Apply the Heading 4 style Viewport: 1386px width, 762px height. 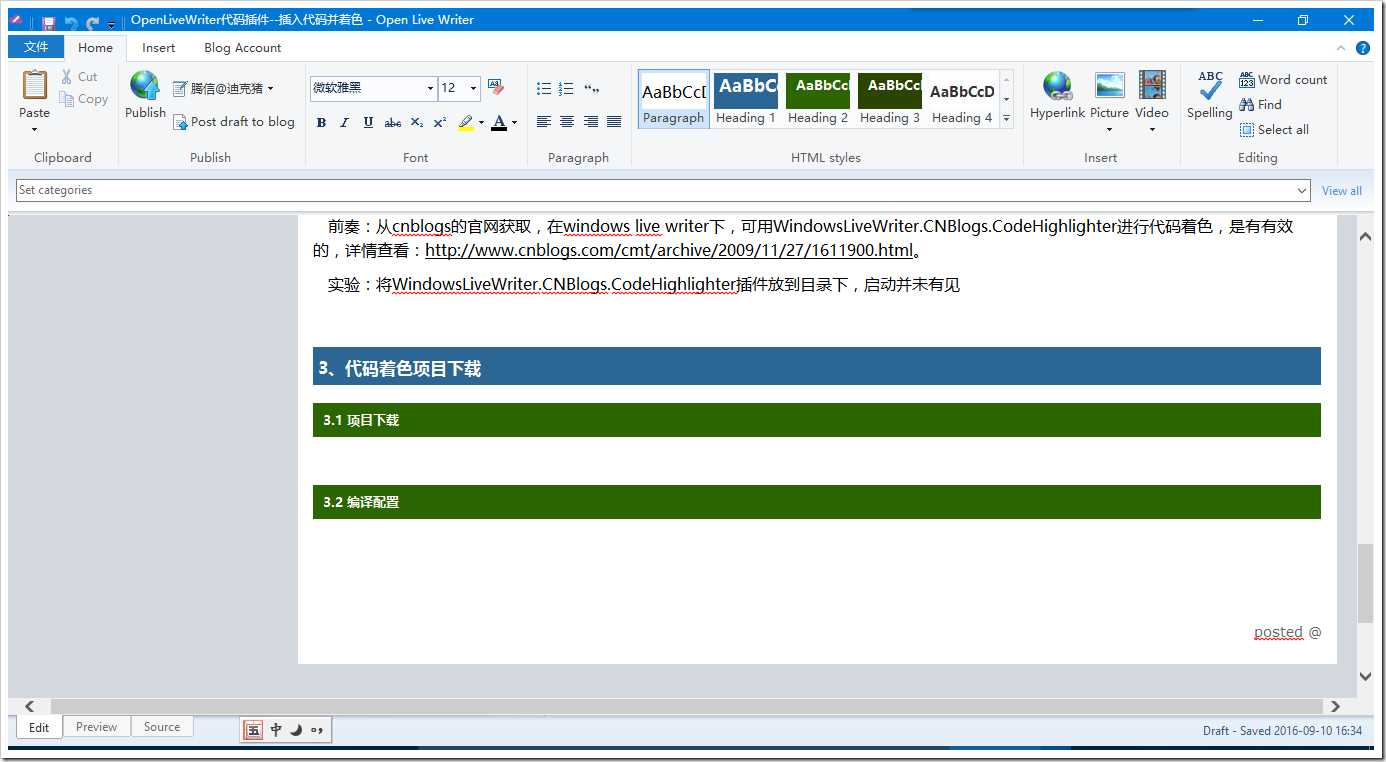click(962, 99)
